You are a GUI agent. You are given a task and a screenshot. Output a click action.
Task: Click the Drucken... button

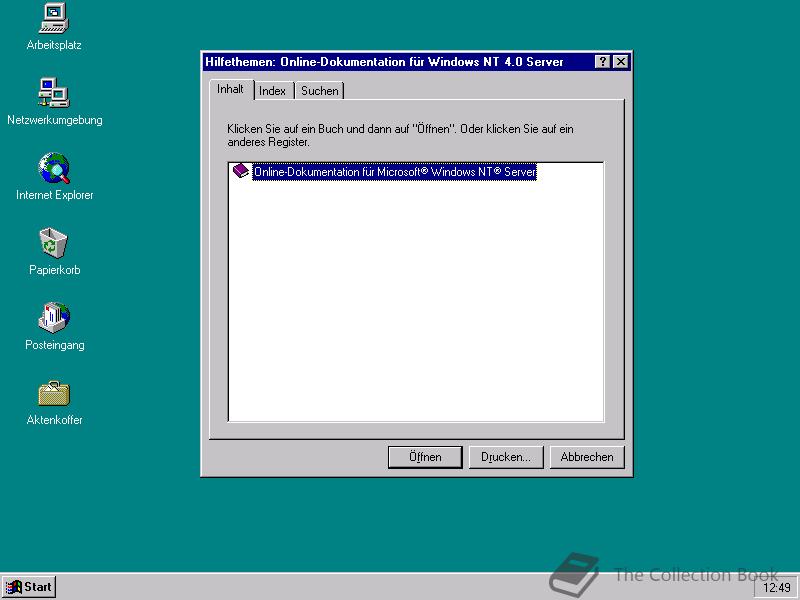506,457
